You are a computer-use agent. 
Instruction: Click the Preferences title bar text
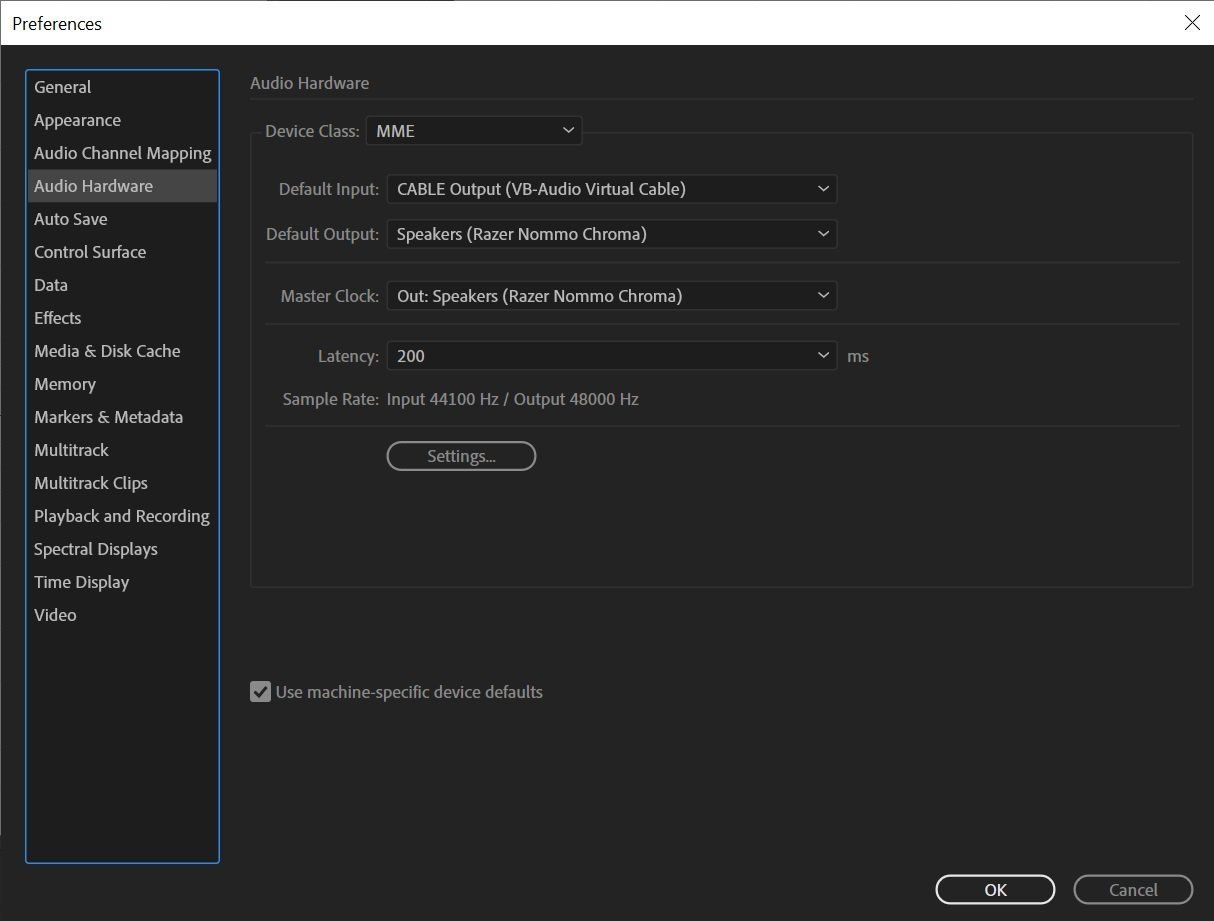click(x=57, y=23)
